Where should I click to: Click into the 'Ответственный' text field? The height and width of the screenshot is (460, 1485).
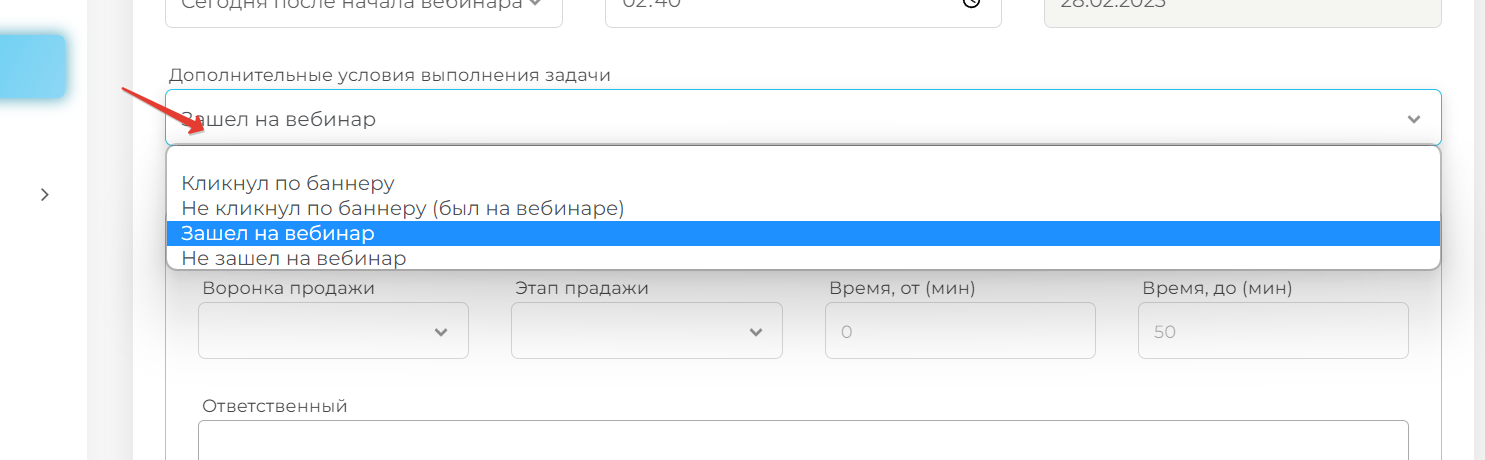tap(802, 440)
